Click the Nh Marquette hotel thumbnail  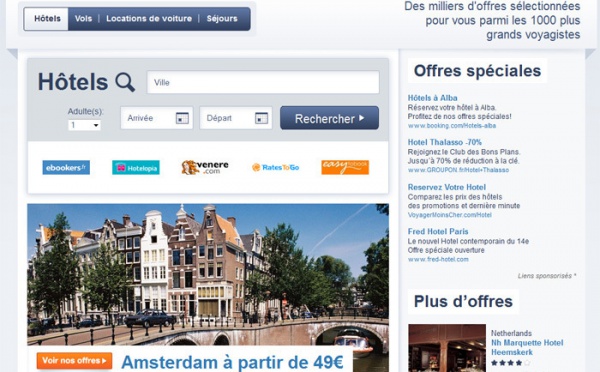pos(447,348)
